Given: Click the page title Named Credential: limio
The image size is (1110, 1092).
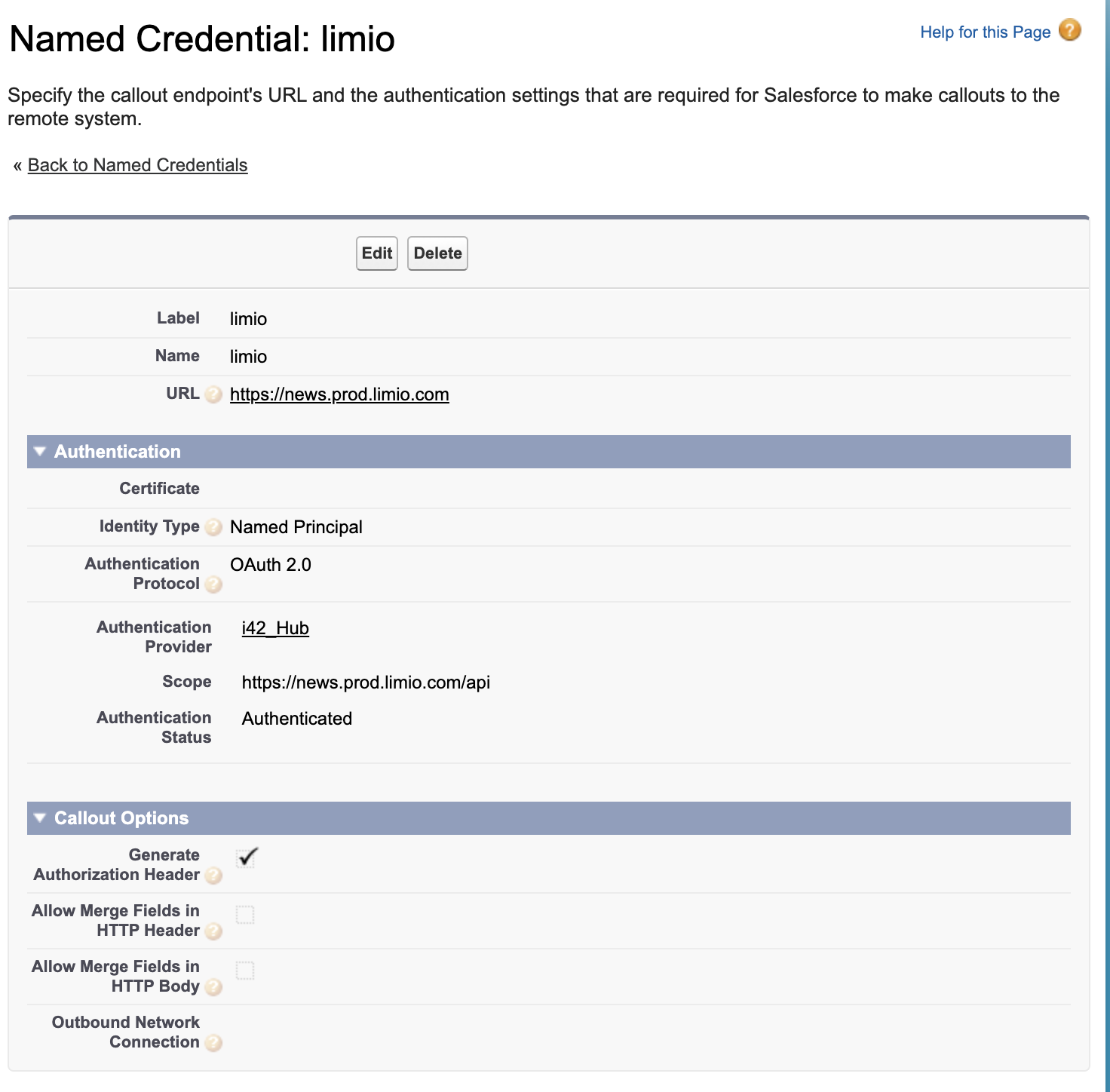Looking at the screenshot, I should (x=202, y=39).
